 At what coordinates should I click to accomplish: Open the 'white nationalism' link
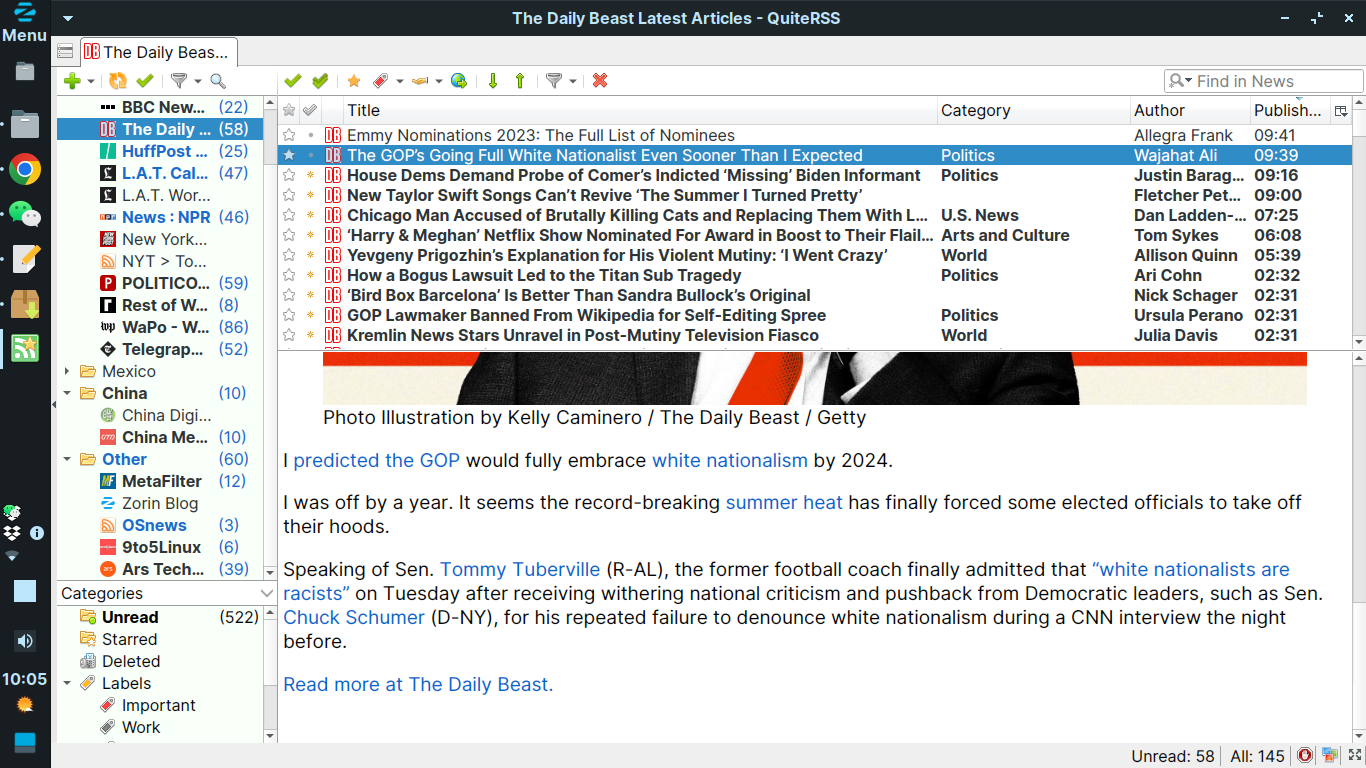click(729, 460)
